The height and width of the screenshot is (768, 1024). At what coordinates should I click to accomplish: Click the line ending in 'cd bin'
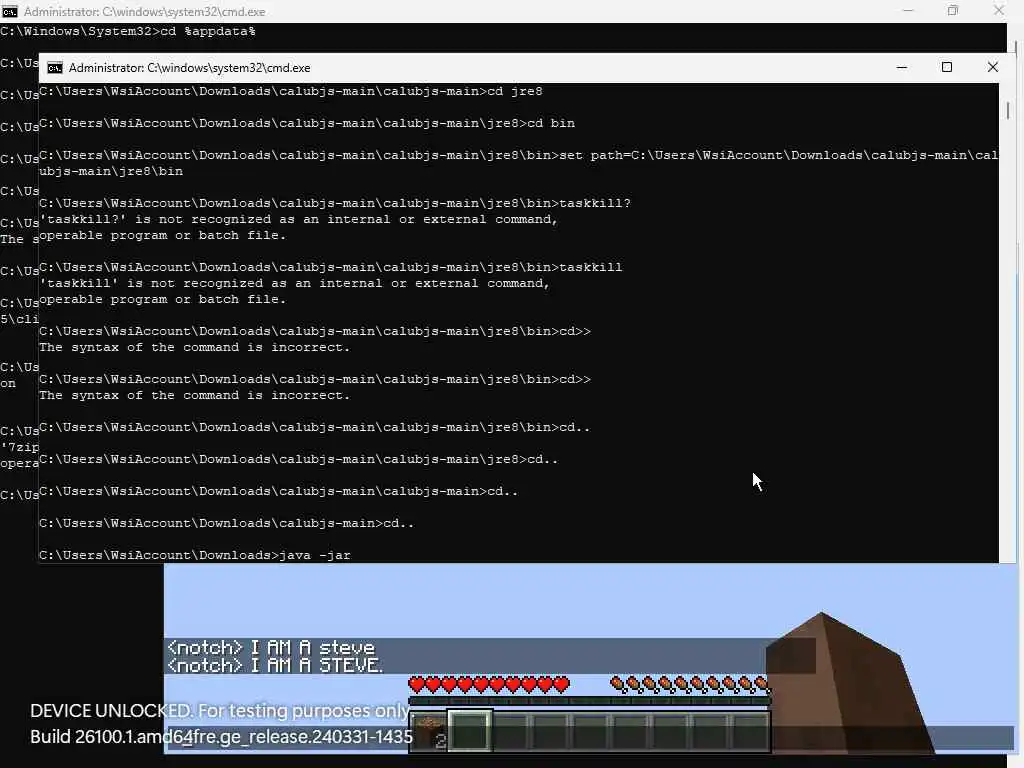(x=307, y=123)
